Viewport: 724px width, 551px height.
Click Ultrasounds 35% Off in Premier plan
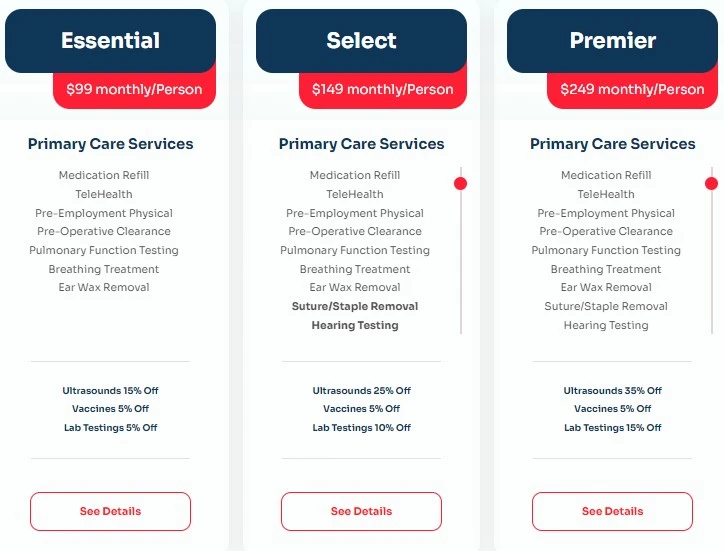[x=612, y=391]
